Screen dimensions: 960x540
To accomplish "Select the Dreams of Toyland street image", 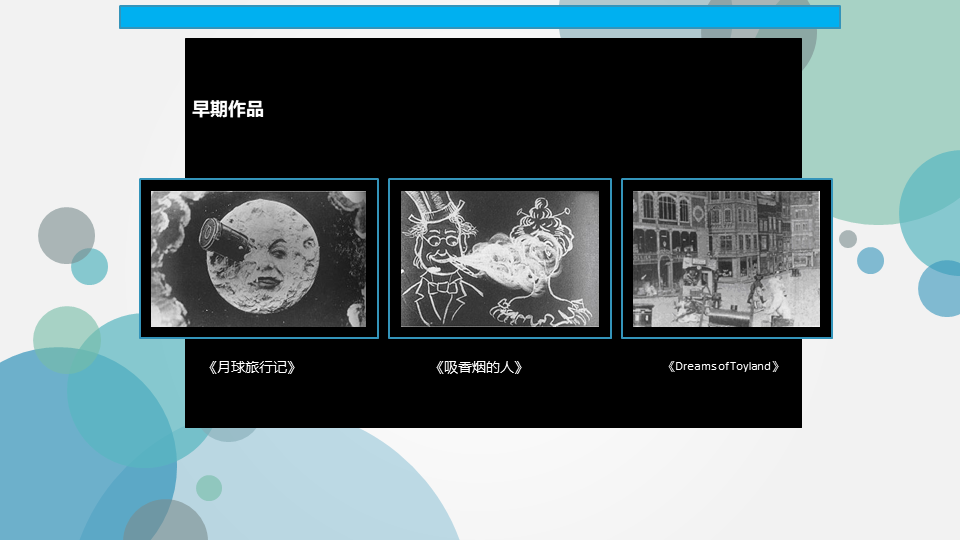I will point(727,258).
